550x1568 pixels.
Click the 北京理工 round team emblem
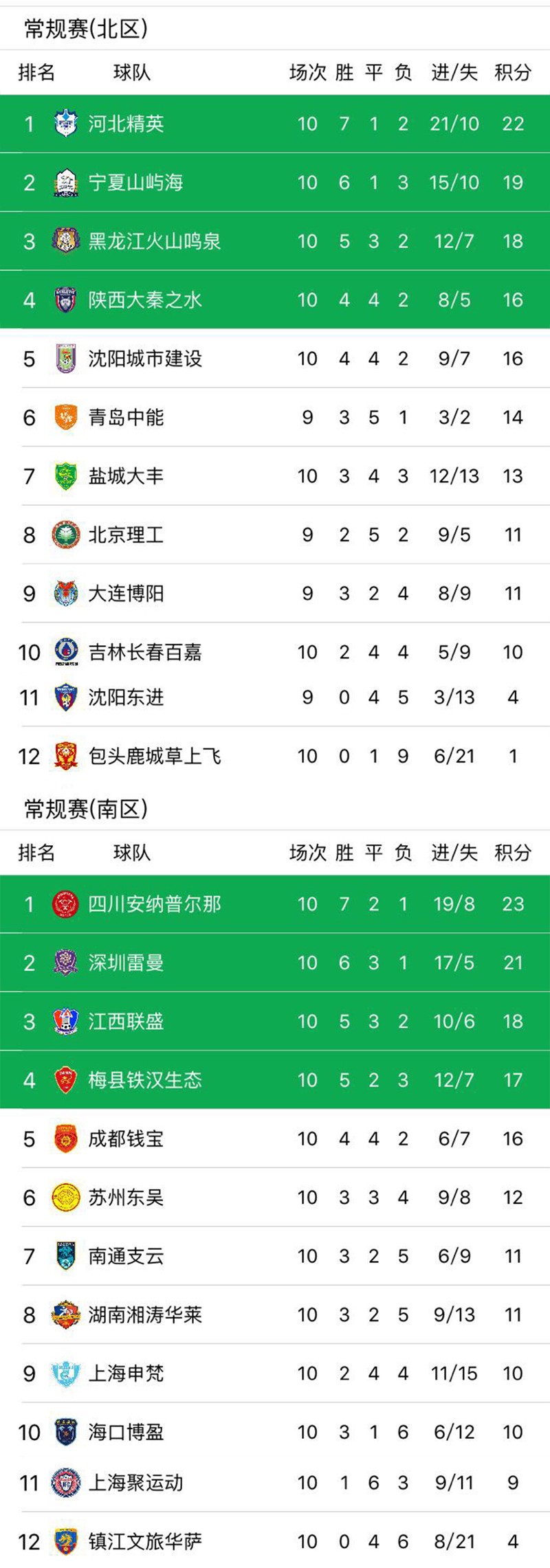tap(66, 535)
